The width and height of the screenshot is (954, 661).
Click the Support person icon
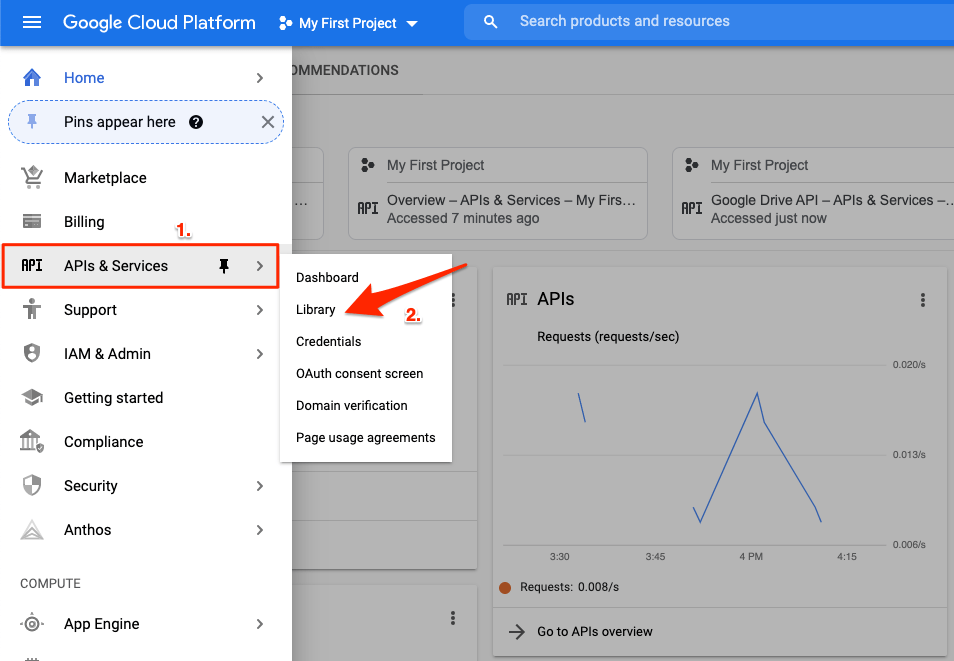pyautogui.click(x=32, y=309)
